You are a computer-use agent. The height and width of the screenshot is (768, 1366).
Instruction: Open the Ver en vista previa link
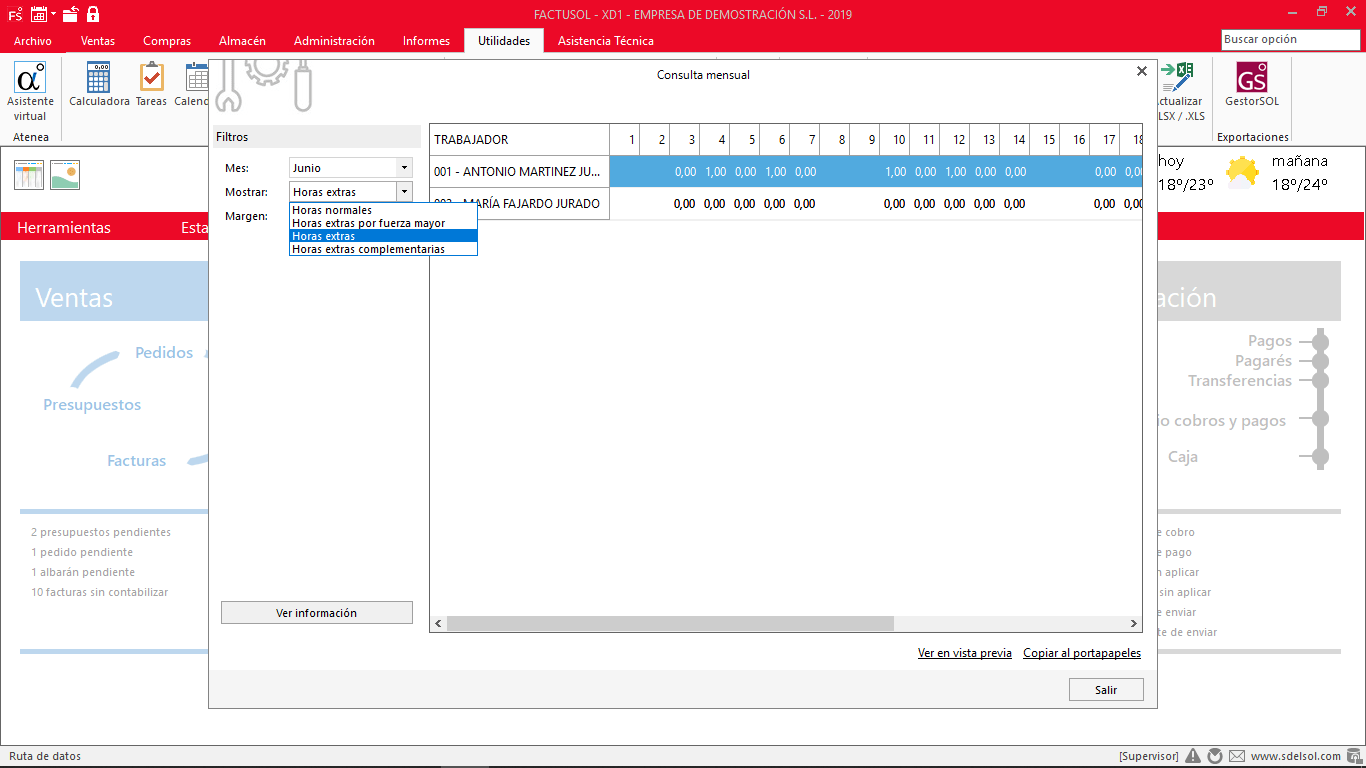965,653
